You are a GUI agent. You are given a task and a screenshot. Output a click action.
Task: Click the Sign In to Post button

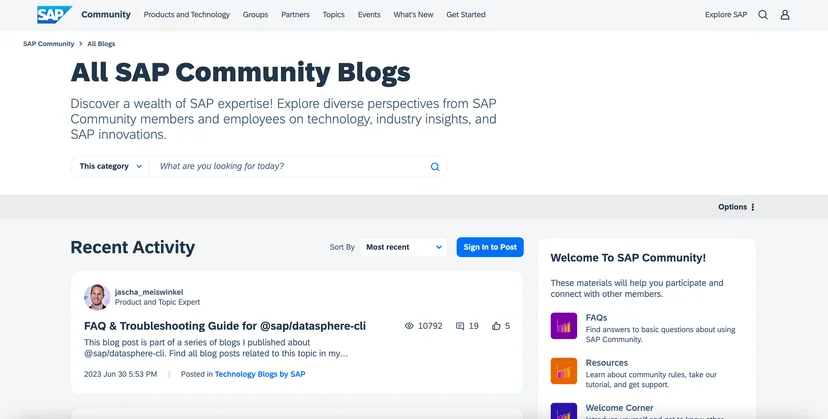[490, 247]
